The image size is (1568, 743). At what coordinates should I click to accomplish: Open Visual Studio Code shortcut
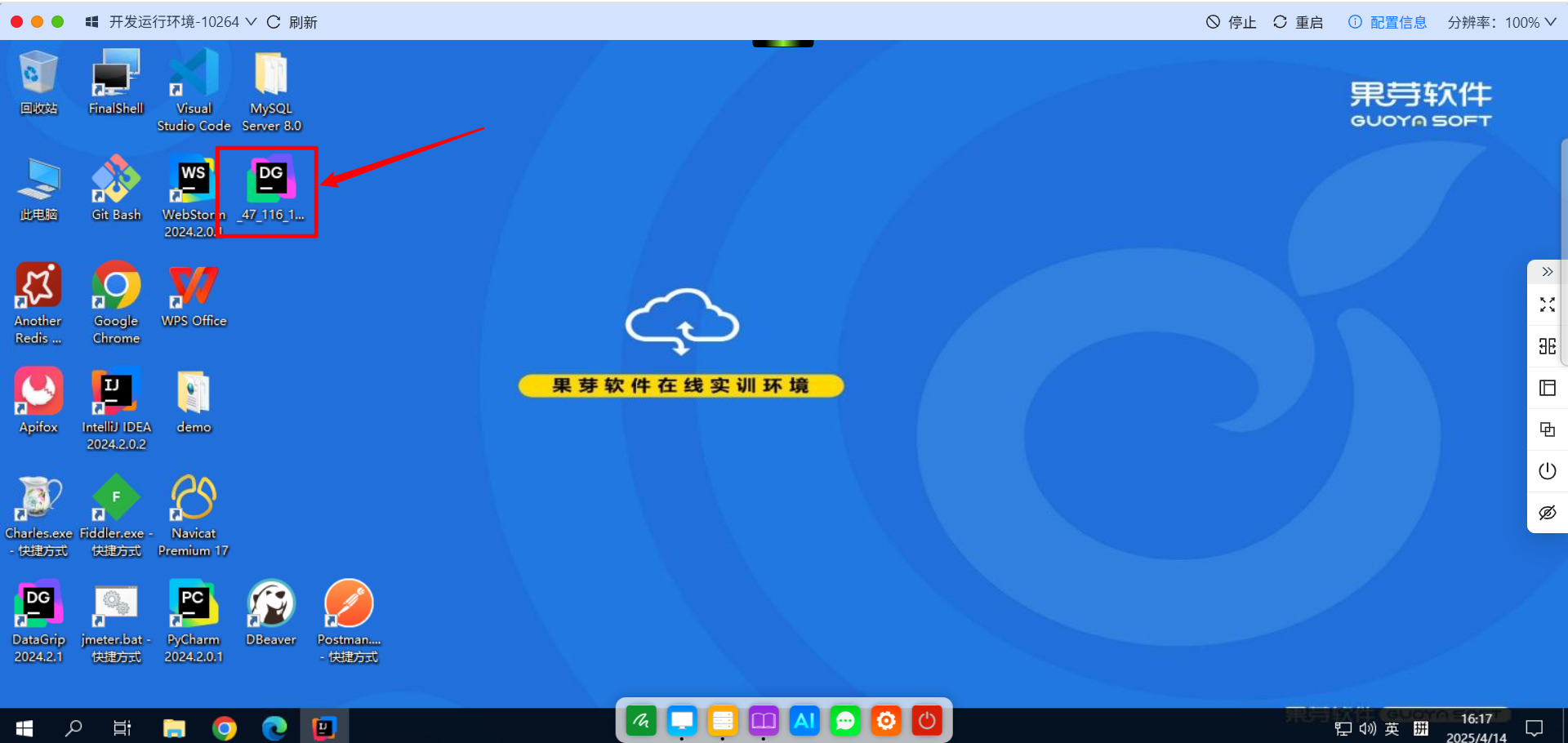tap(194, 90)
